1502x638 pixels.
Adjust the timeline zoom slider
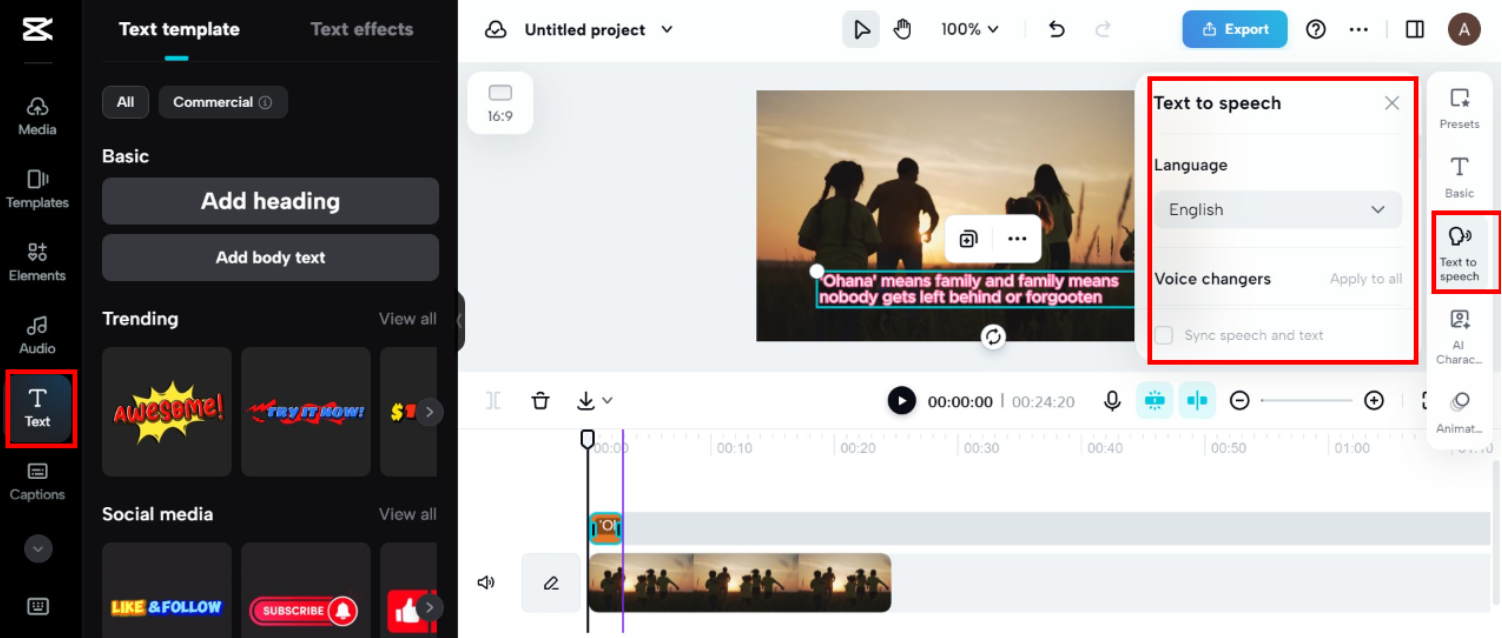[1307, 401]
